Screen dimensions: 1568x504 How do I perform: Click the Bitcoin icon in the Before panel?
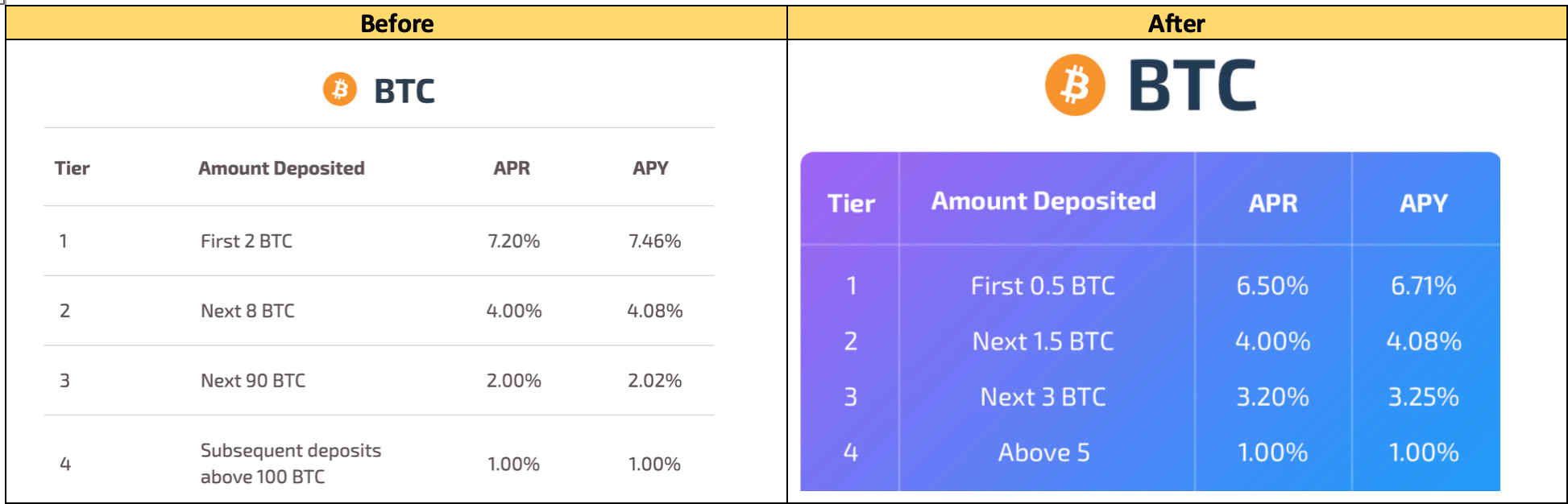point(339,89)
